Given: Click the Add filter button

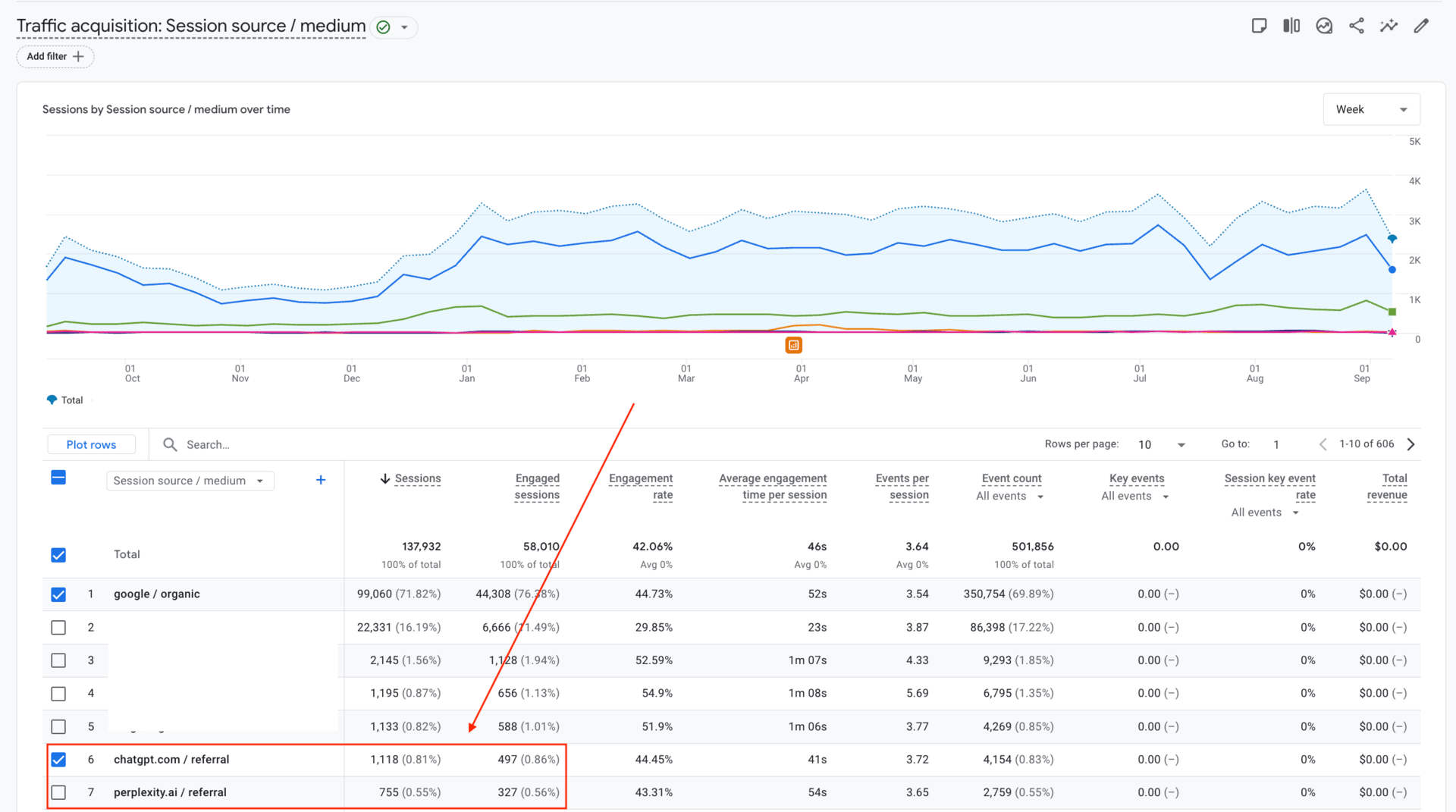Looking at the screenshot, I should pyautogui.click(x=55, y=57).
